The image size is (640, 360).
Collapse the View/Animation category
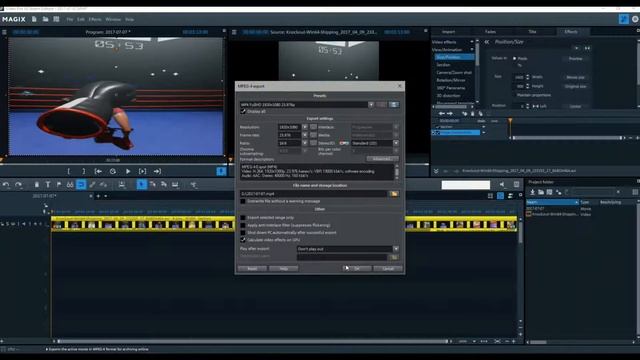pos(472,50)
